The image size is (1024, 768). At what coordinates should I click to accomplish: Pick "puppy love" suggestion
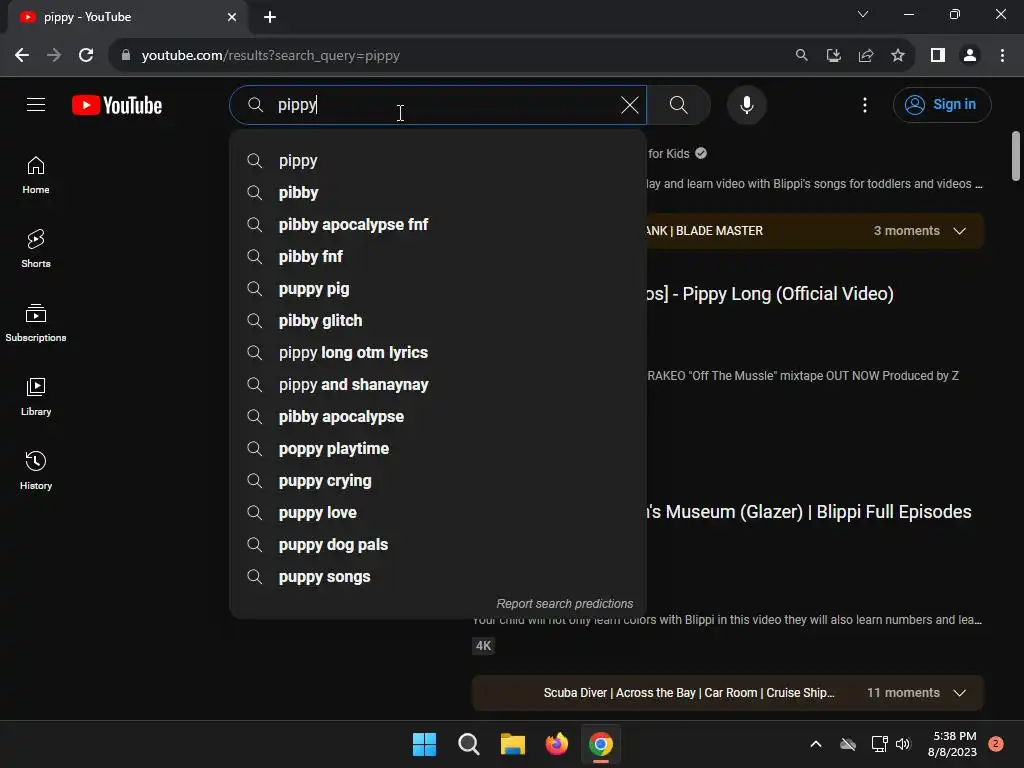(438, 513)
